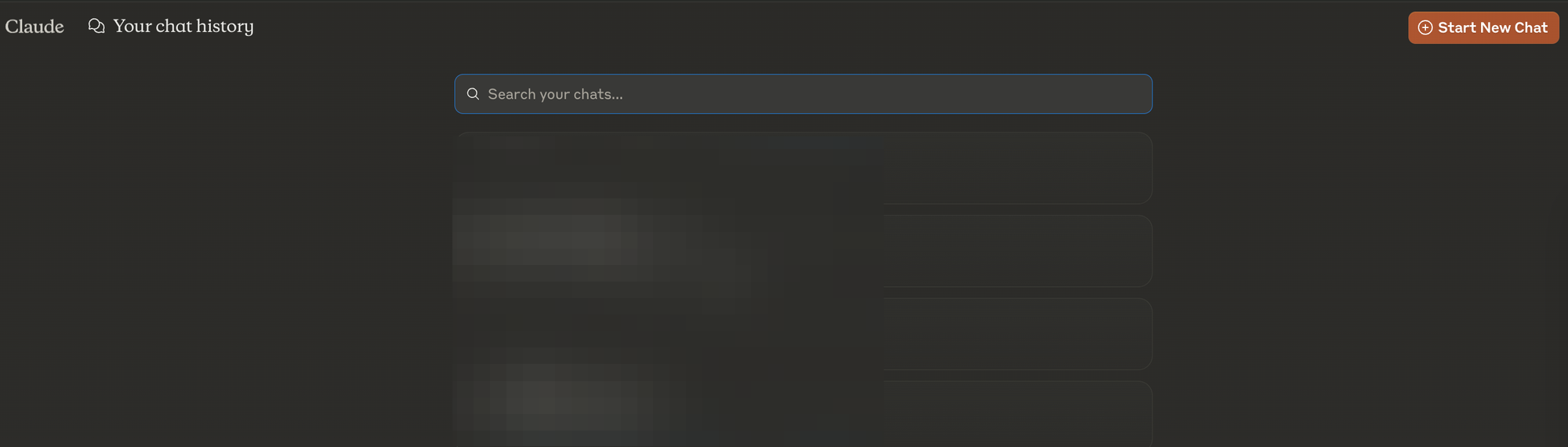Click the plus circle icon on Start New Chat

click(x=1425, y=27)
